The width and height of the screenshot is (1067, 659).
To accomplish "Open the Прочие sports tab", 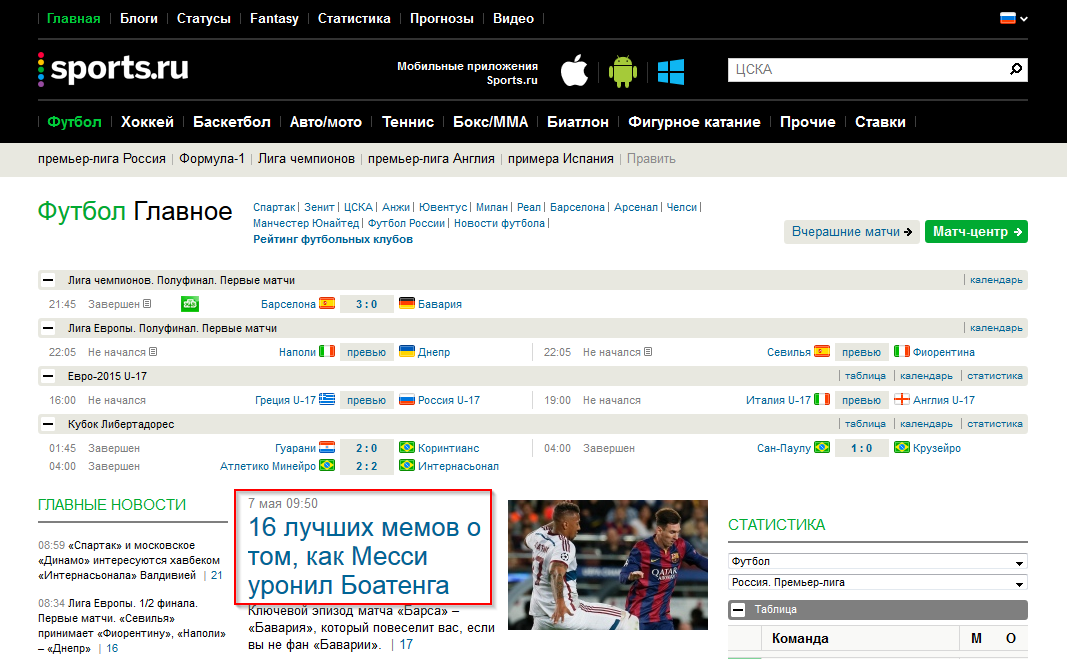I will point(808,122).
